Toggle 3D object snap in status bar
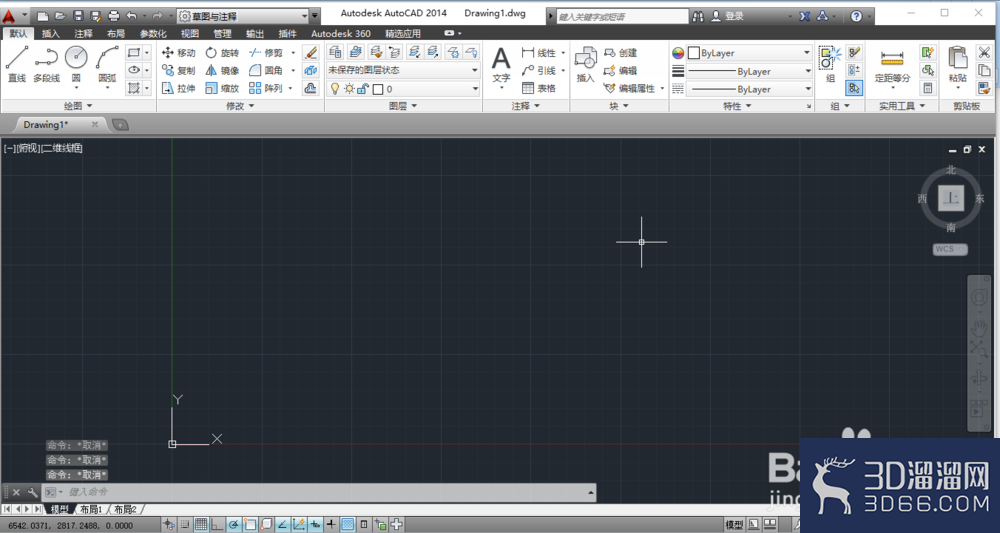 click(267, 525)
